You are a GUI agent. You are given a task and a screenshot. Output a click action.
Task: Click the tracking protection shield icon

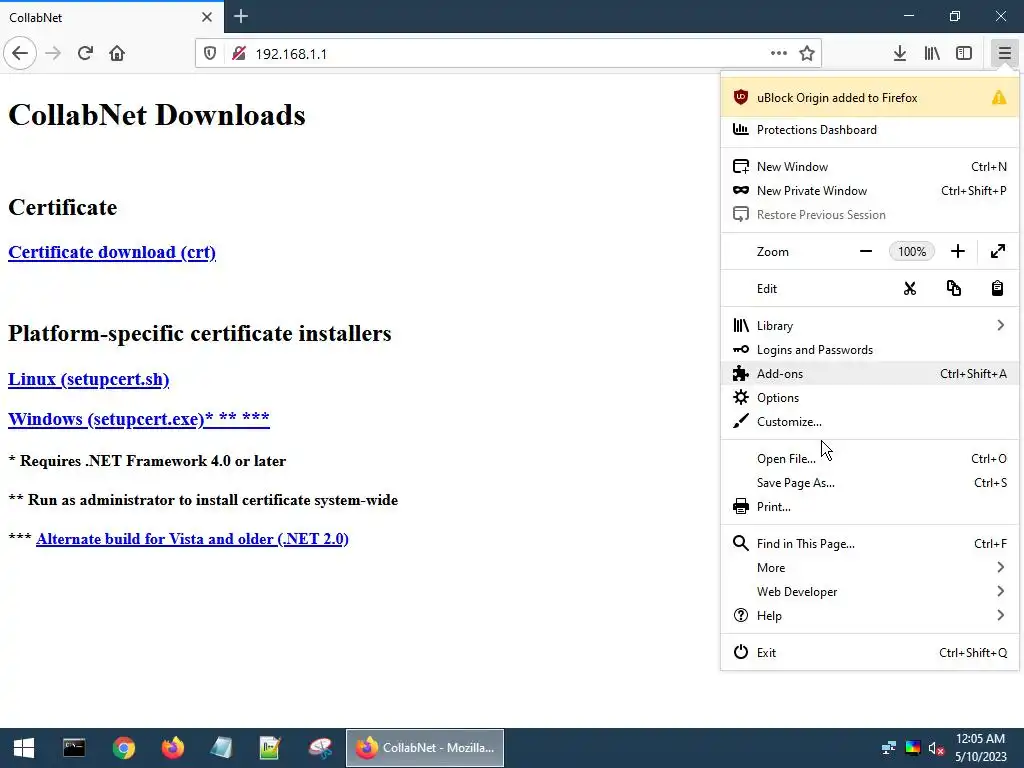coord(210,54)
